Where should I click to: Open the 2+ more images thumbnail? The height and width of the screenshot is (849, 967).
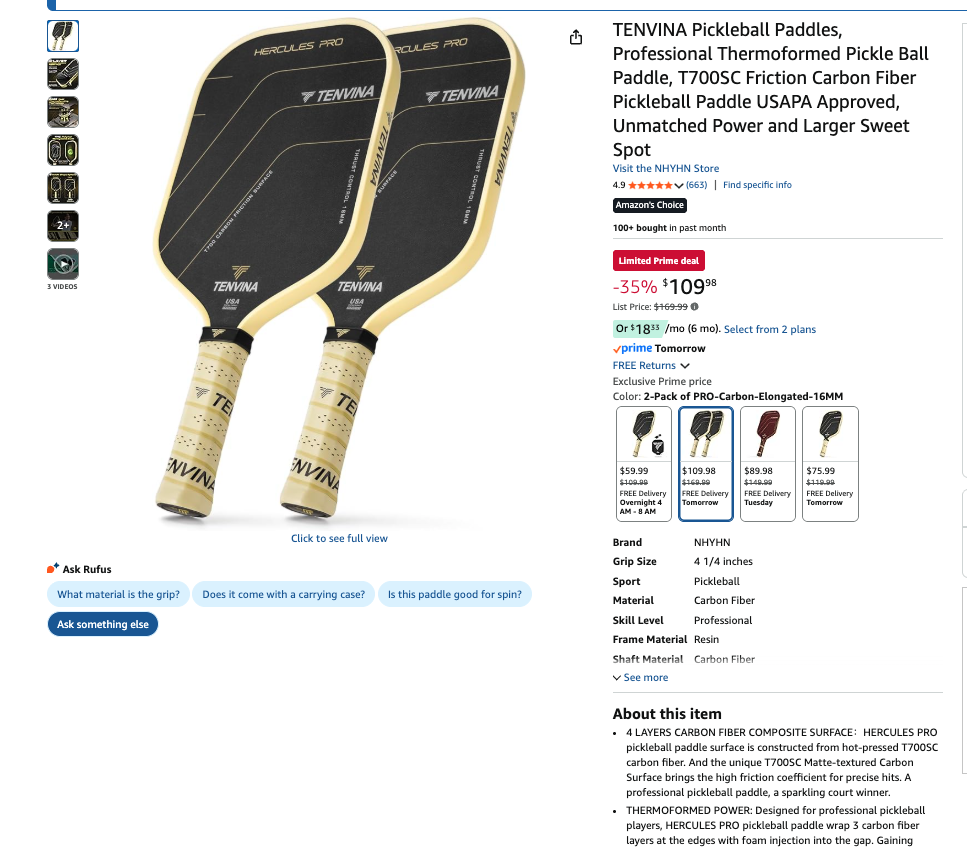63,226
